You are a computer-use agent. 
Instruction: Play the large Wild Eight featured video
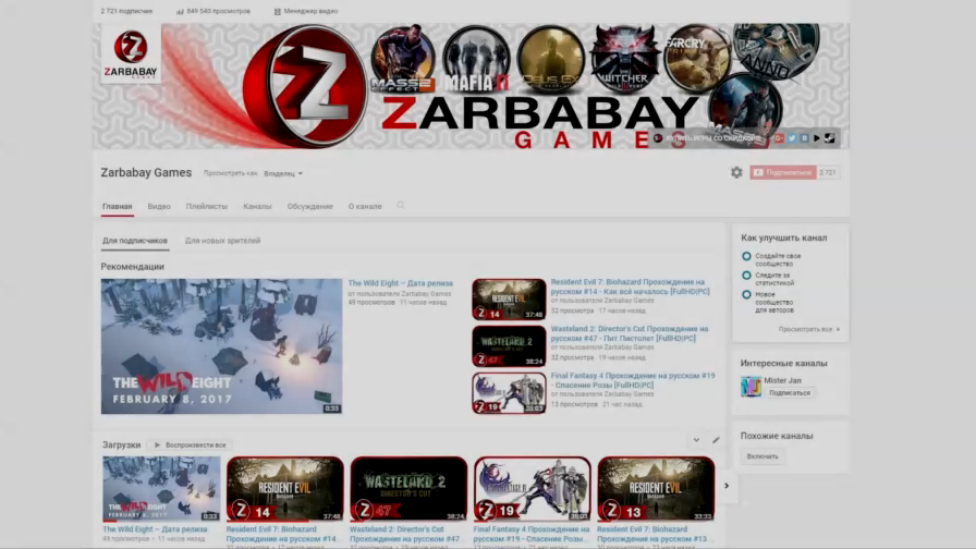(222, 346)
